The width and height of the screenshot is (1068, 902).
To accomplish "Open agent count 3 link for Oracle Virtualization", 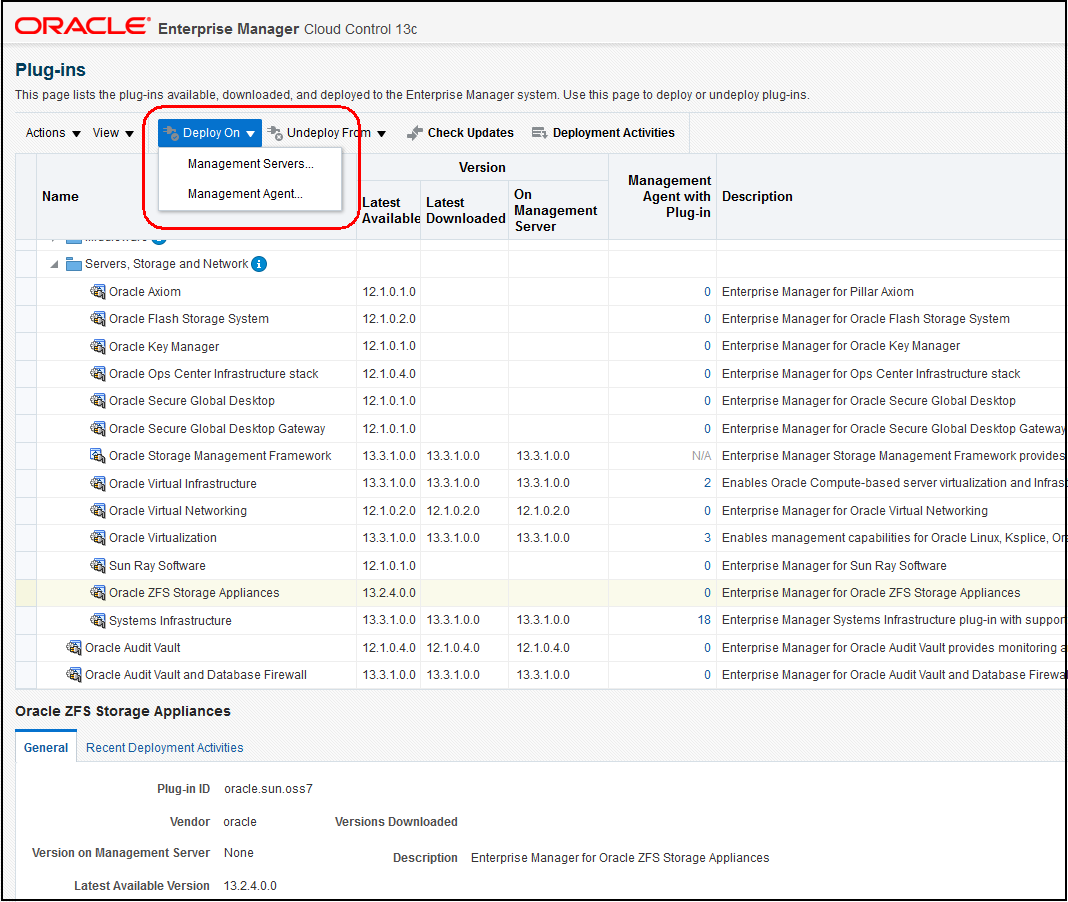I will coord(707,538).
